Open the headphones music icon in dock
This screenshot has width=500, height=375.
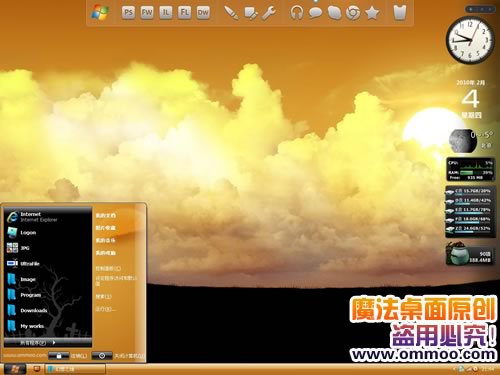(x=296, y=13)
